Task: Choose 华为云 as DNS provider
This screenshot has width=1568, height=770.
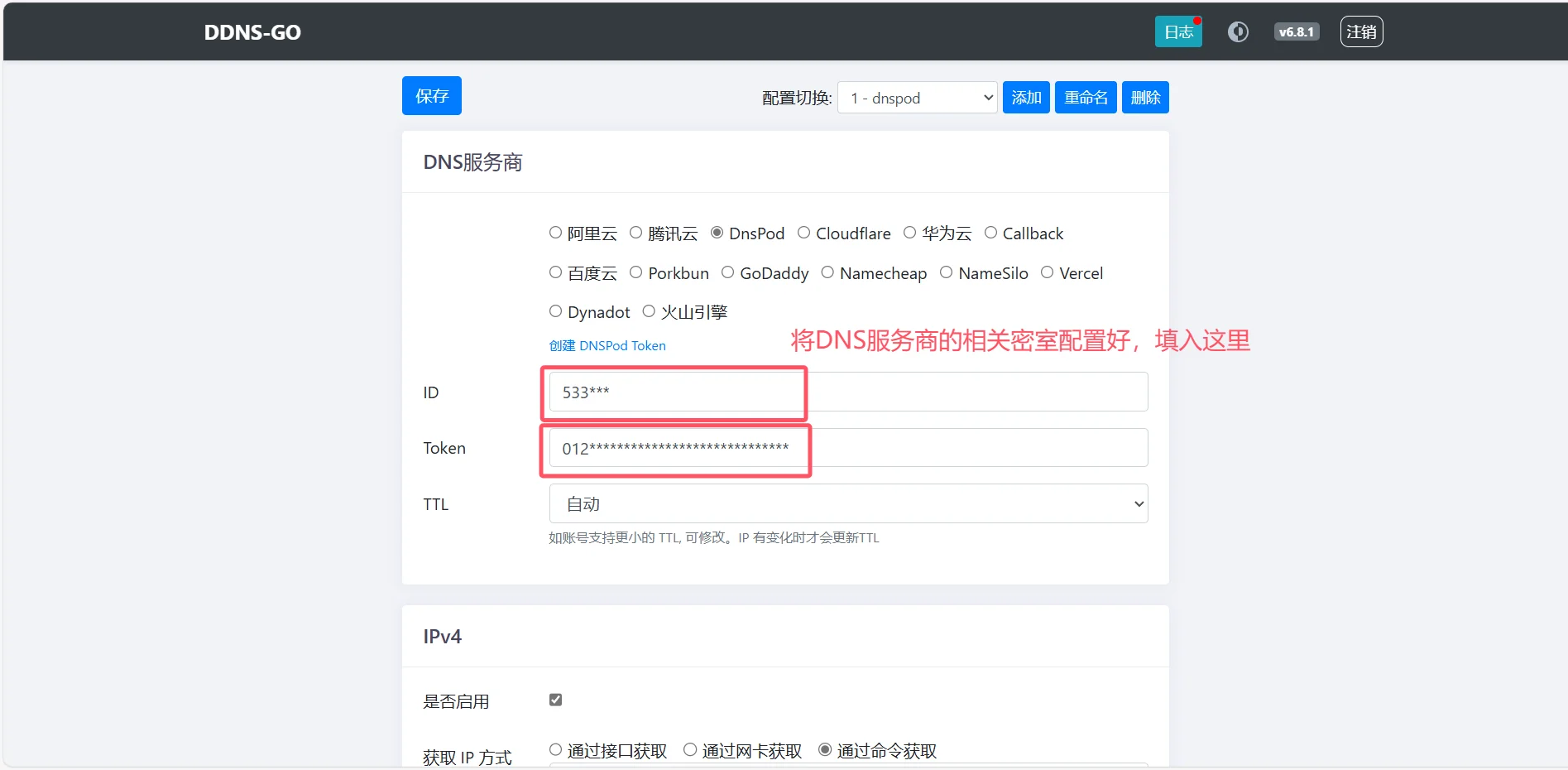Action: click(909, 233)
